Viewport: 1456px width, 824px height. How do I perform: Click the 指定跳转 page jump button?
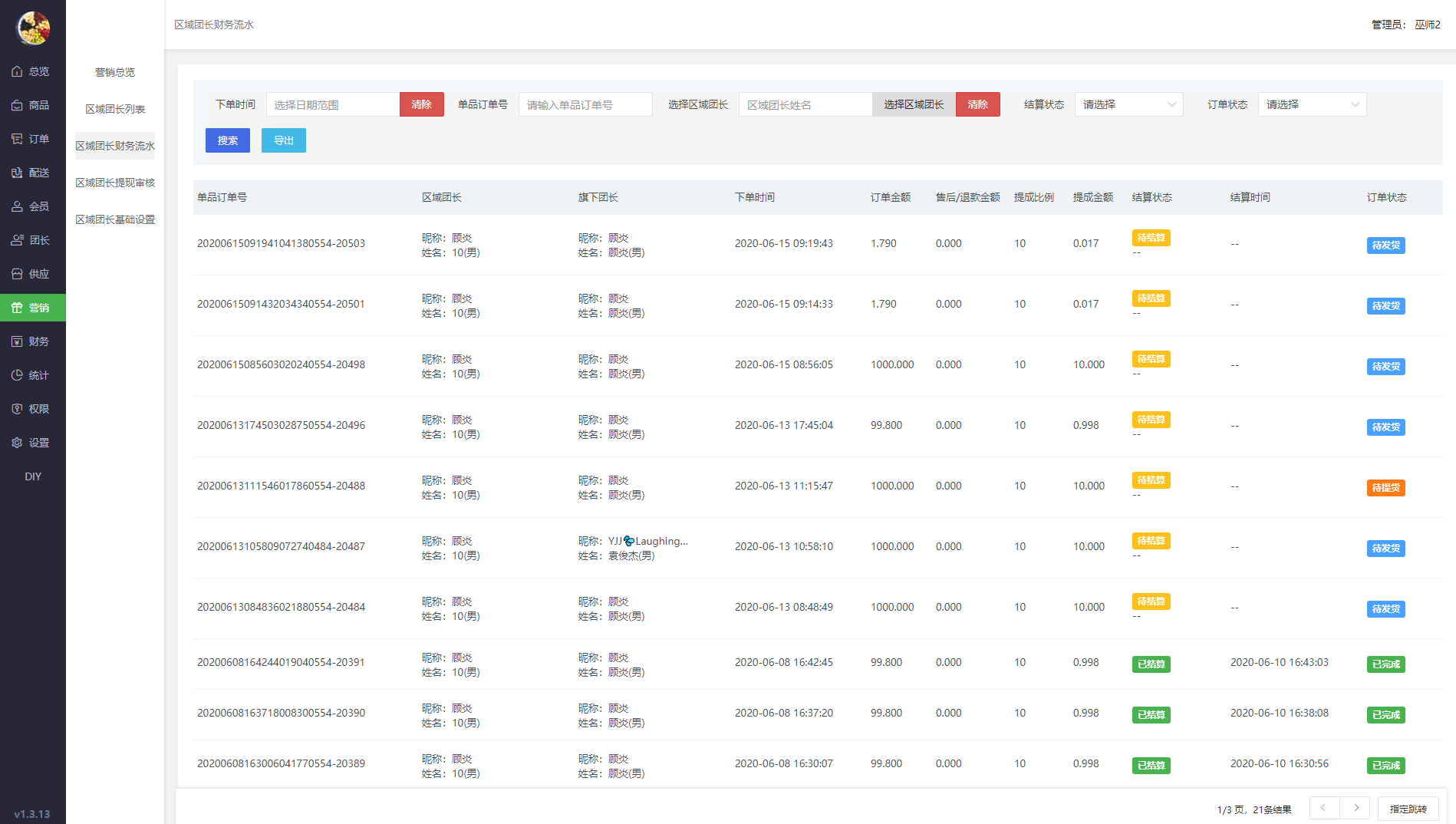point(1408,809)
